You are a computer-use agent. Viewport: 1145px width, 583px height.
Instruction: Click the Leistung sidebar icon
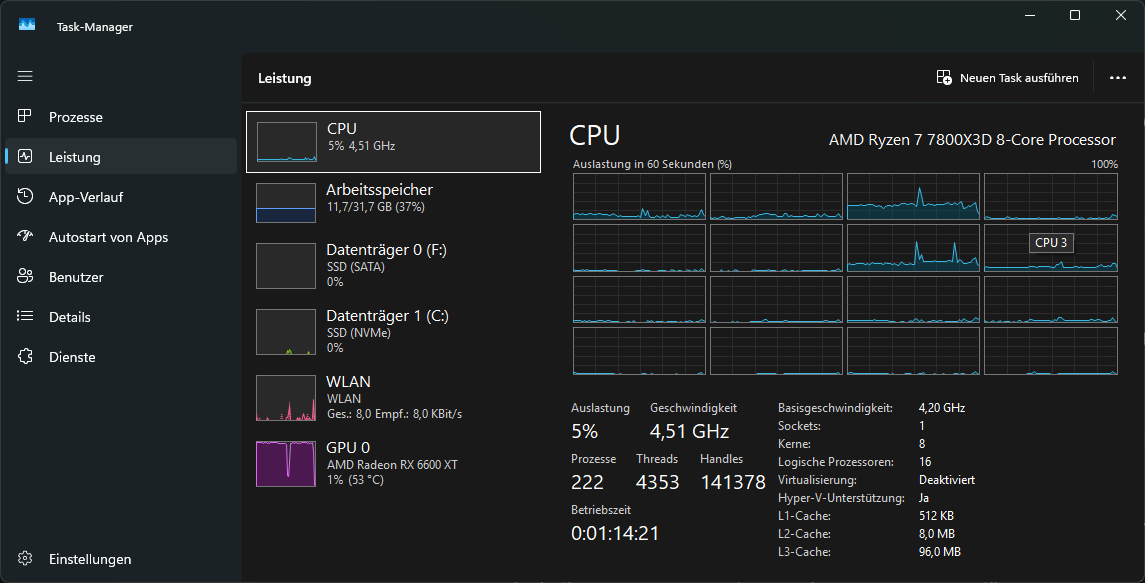click(x=26, y=157)
